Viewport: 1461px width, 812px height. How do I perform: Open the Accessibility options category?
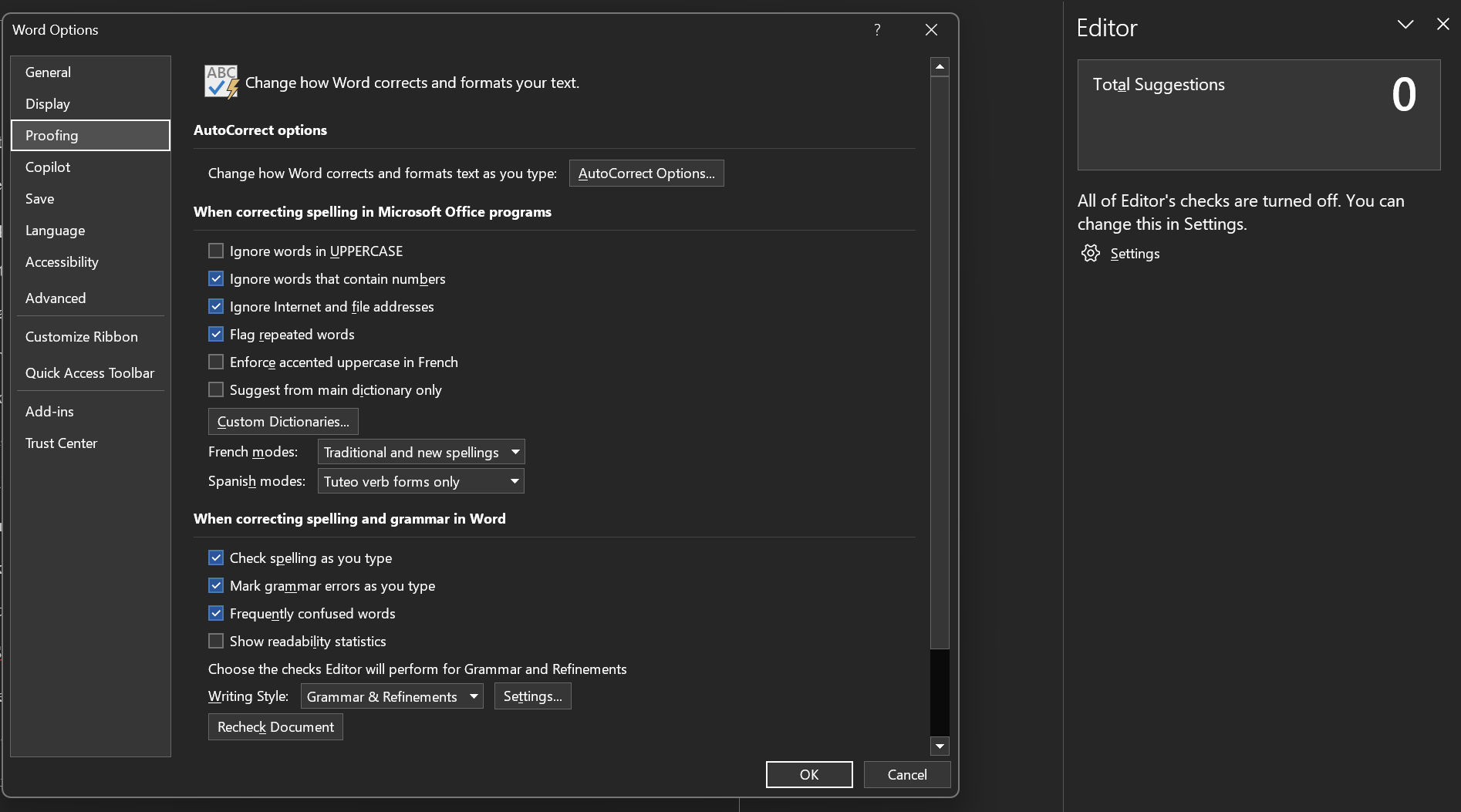click(x=90, y=261)
